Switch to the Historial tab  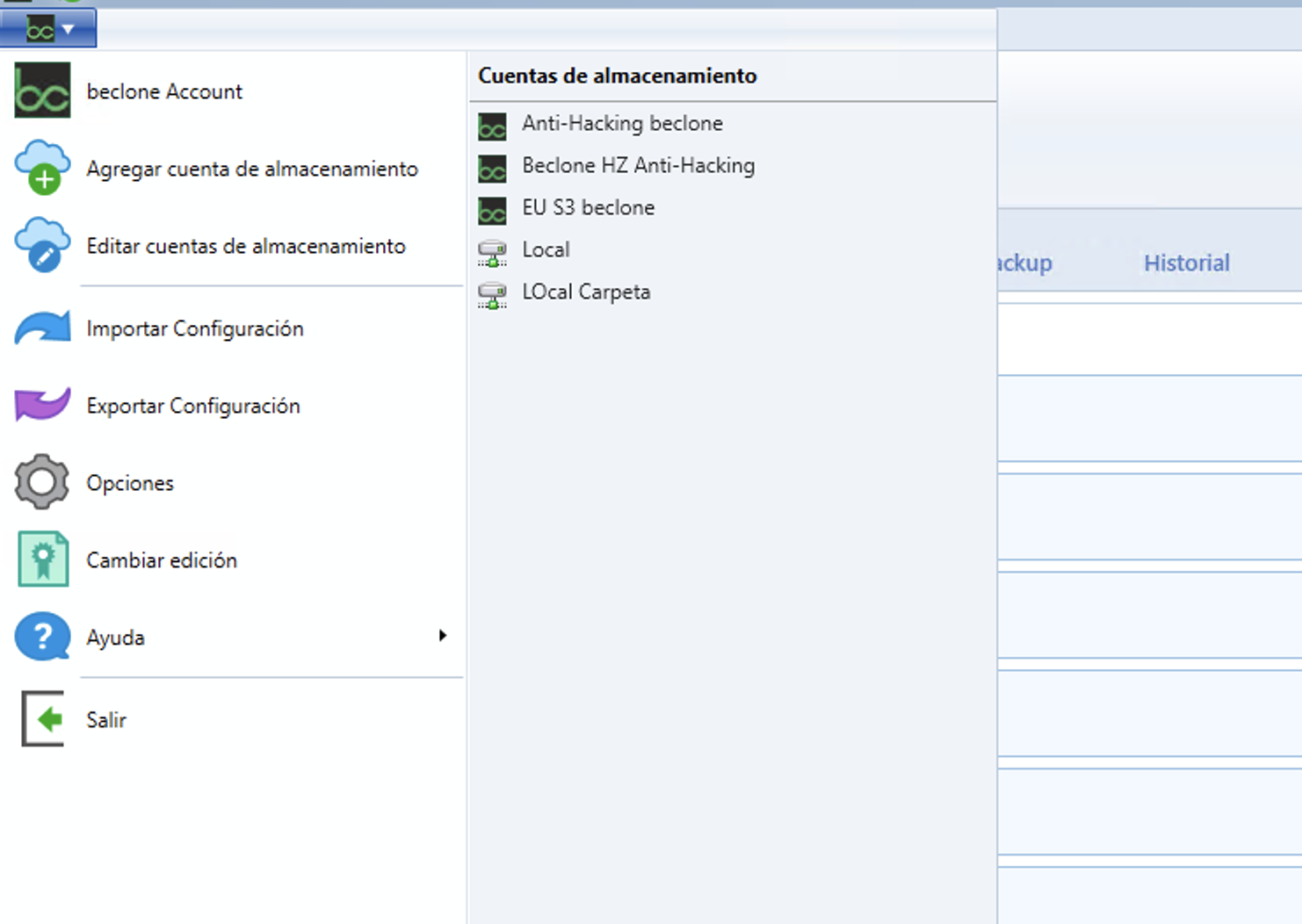1186,263
